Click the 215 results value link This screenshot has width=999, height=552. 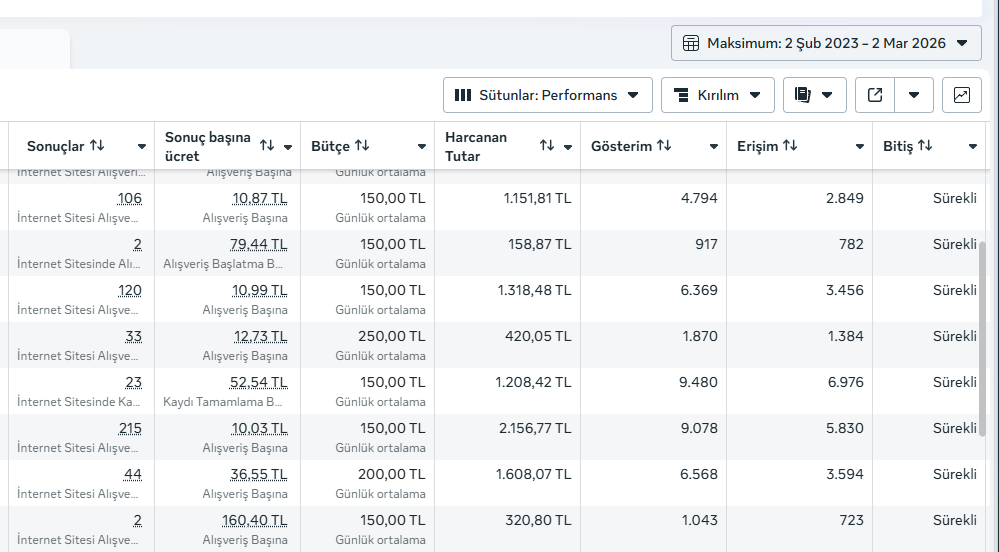(x=129, y=428)
